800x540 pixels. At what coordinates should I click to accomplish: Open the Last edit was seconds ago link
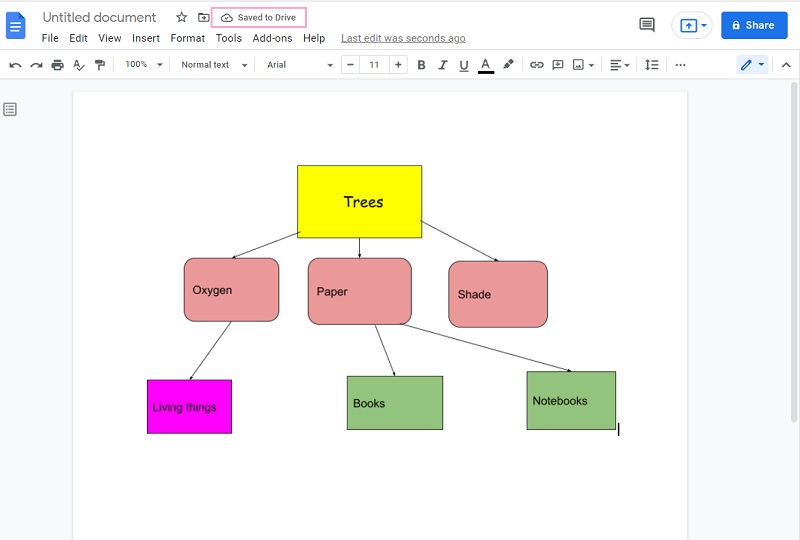[x=403, y=38]
